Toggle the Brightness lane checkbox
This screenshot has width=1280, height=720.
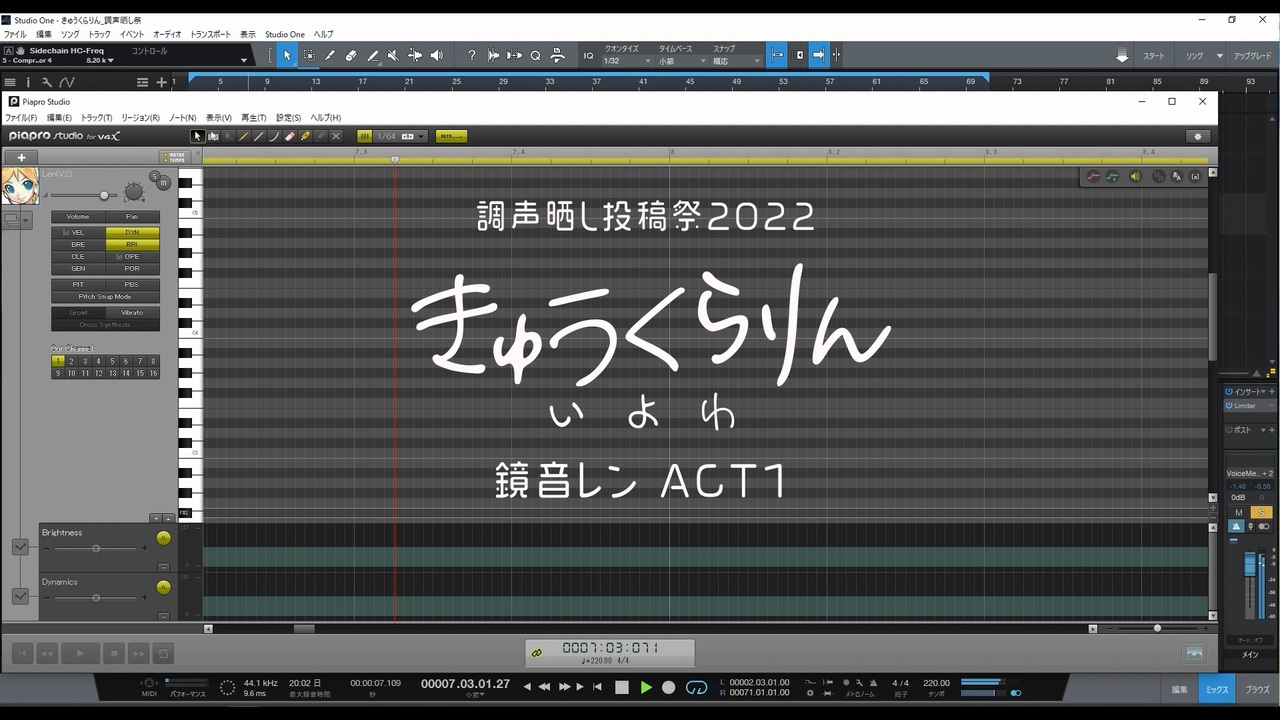pyautogui.click(x=20, y=547)
